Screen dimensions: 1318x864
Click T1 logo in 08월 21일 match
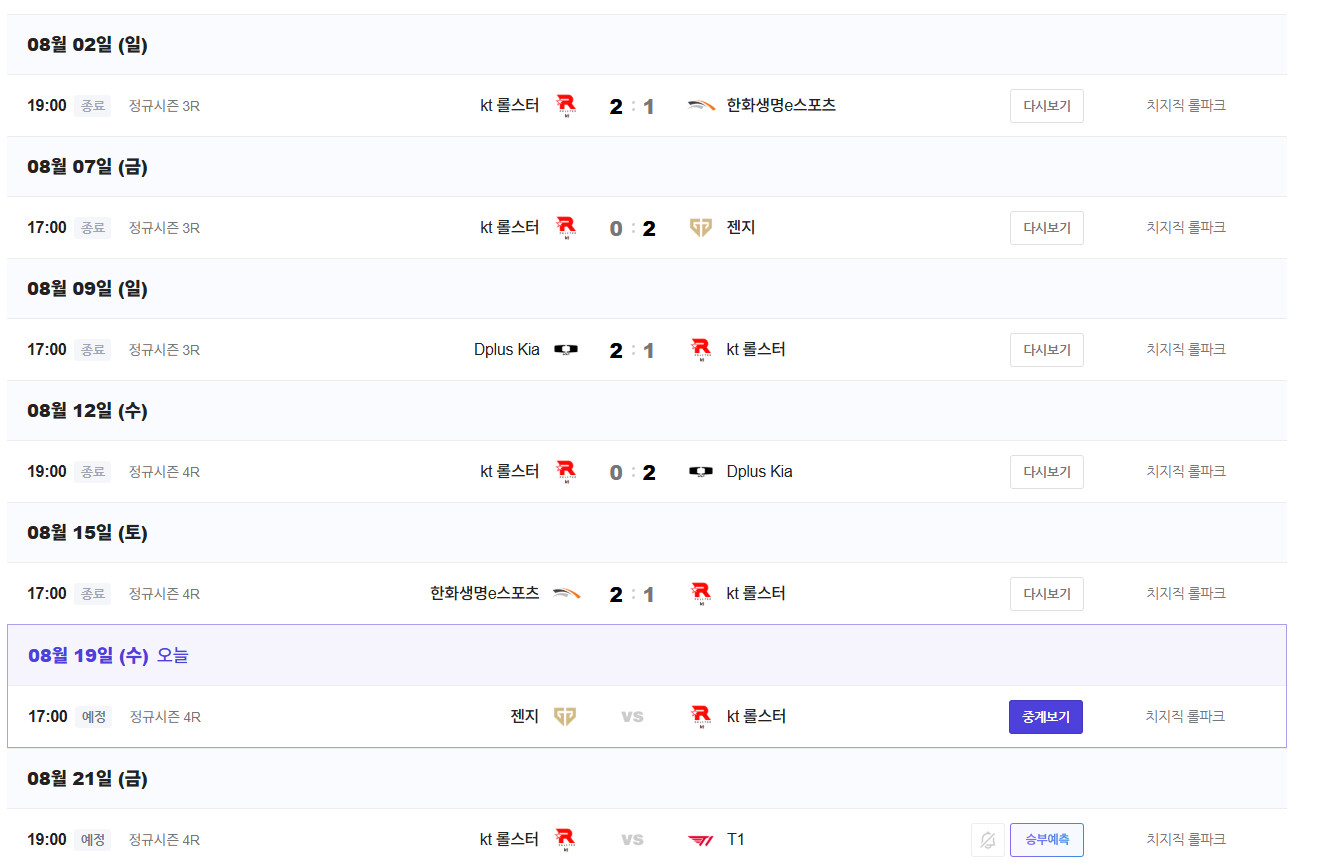pos(701,839)
